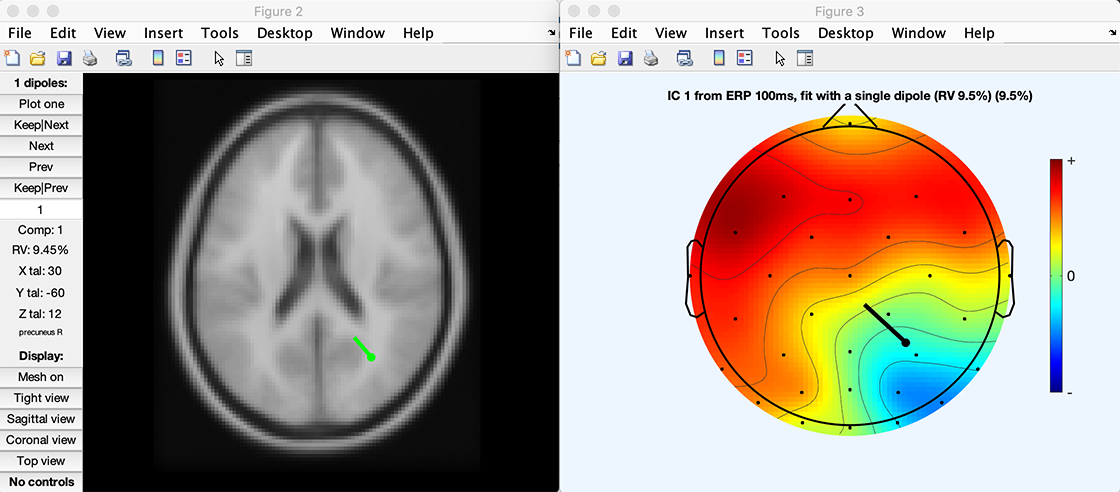Select the Edit Plot arrow in Figure 3
The width and height of the screenshot is (1120, 492).
(x=780, y=58)
